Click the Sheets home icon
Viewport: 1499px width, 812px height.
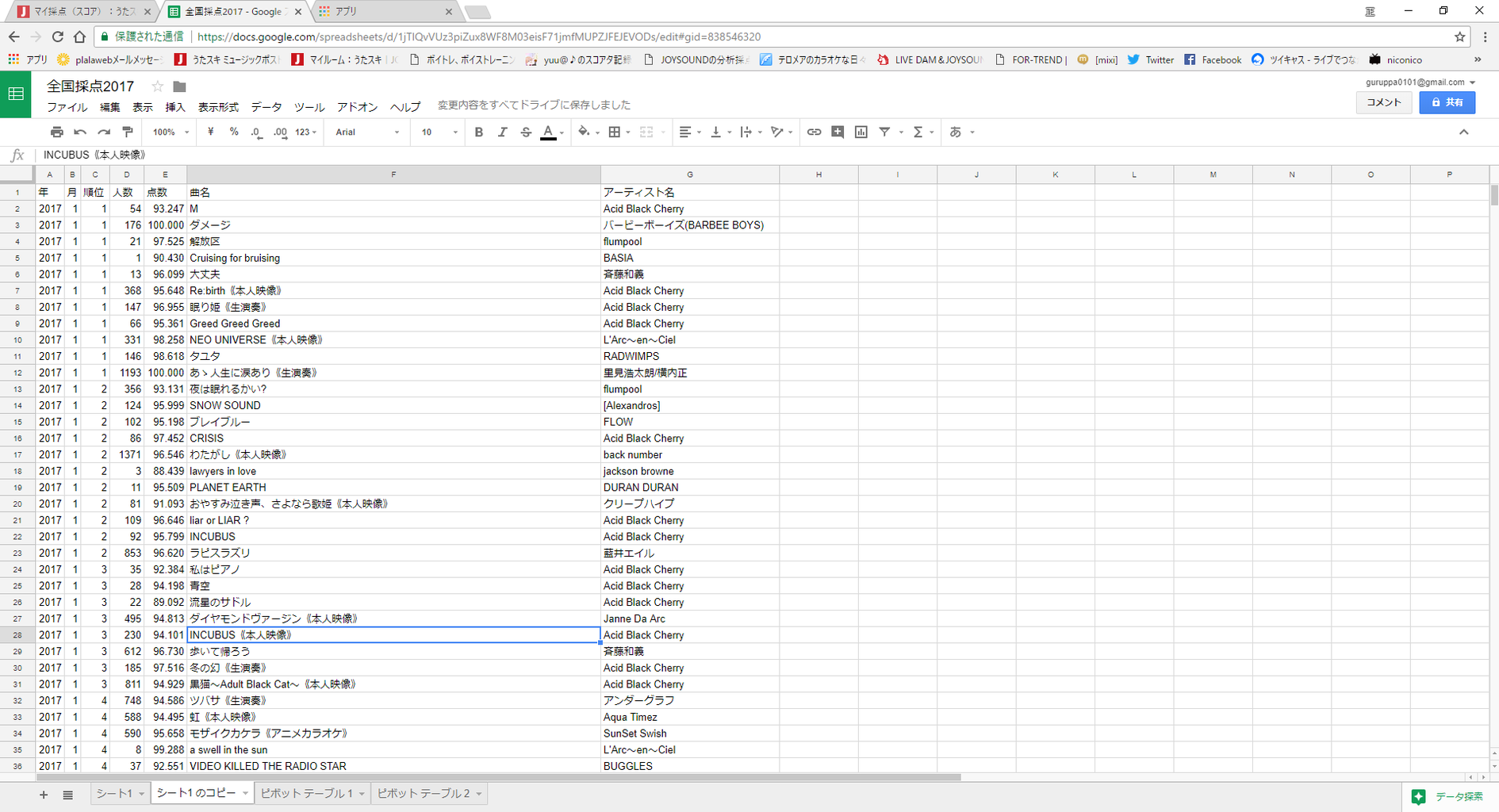point(16,94)
